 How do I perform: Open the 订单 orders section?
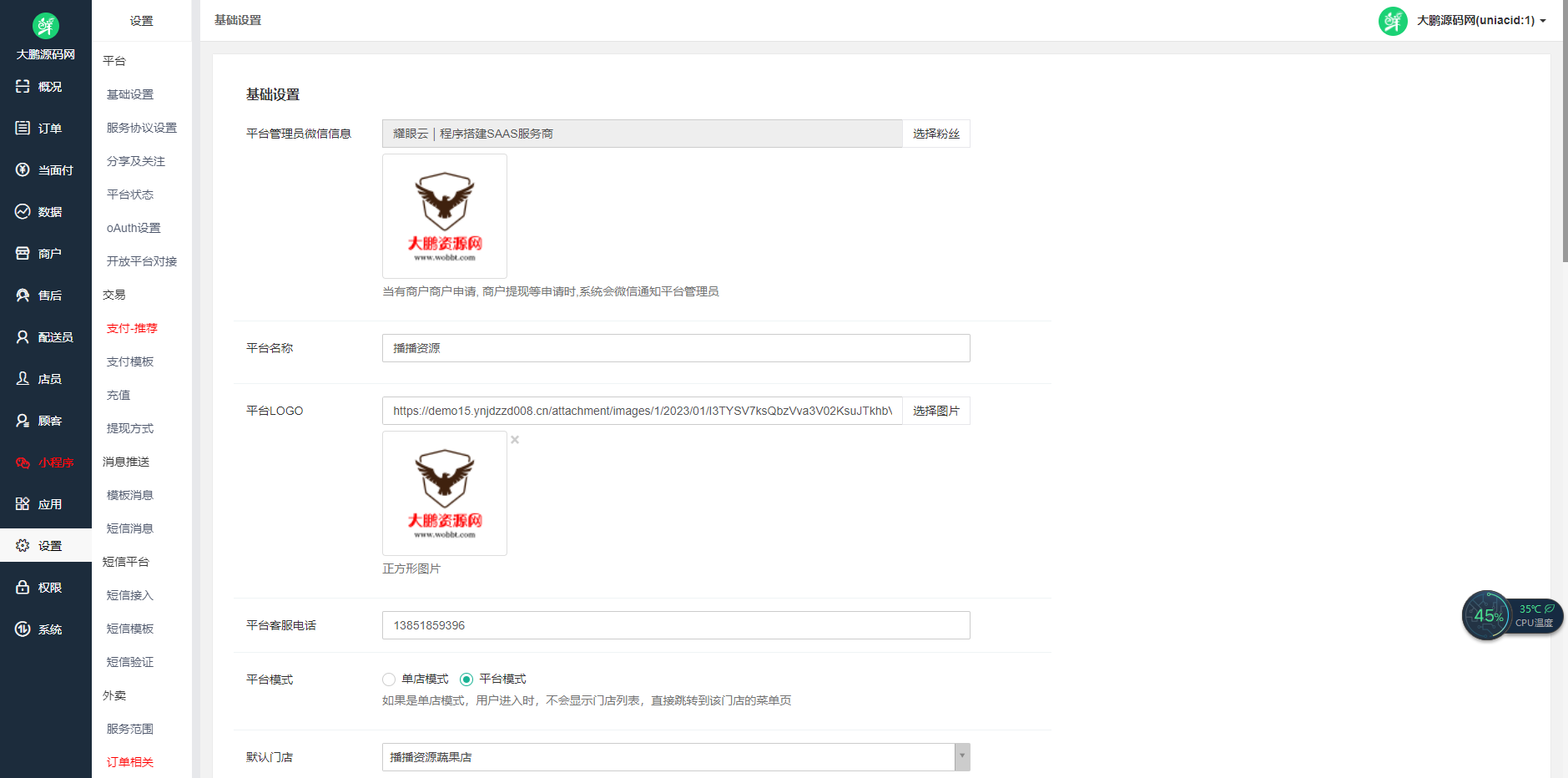coord(46,128)
